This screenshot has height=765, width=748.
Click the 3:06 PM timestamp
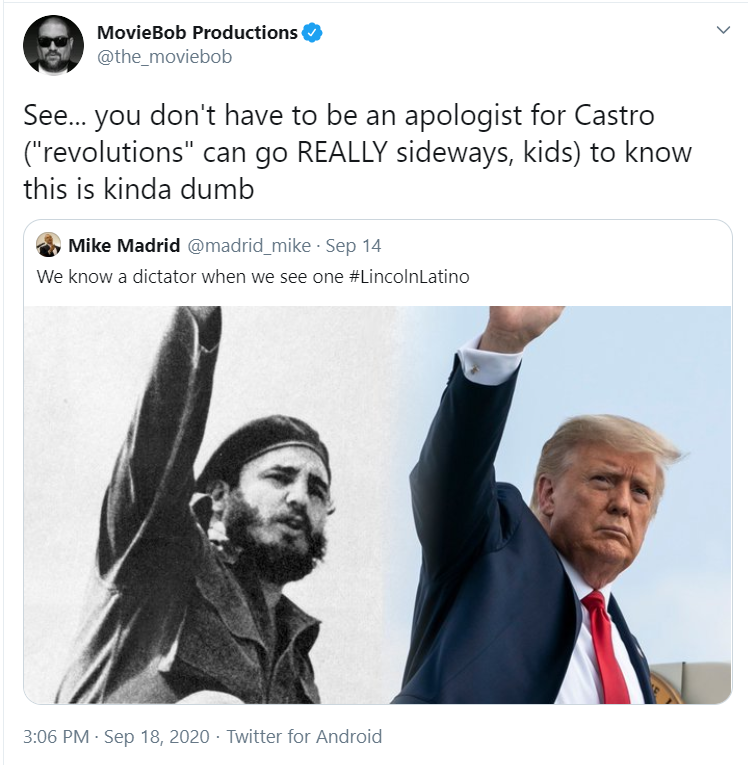pyautogui.click(x=56, y=737)
